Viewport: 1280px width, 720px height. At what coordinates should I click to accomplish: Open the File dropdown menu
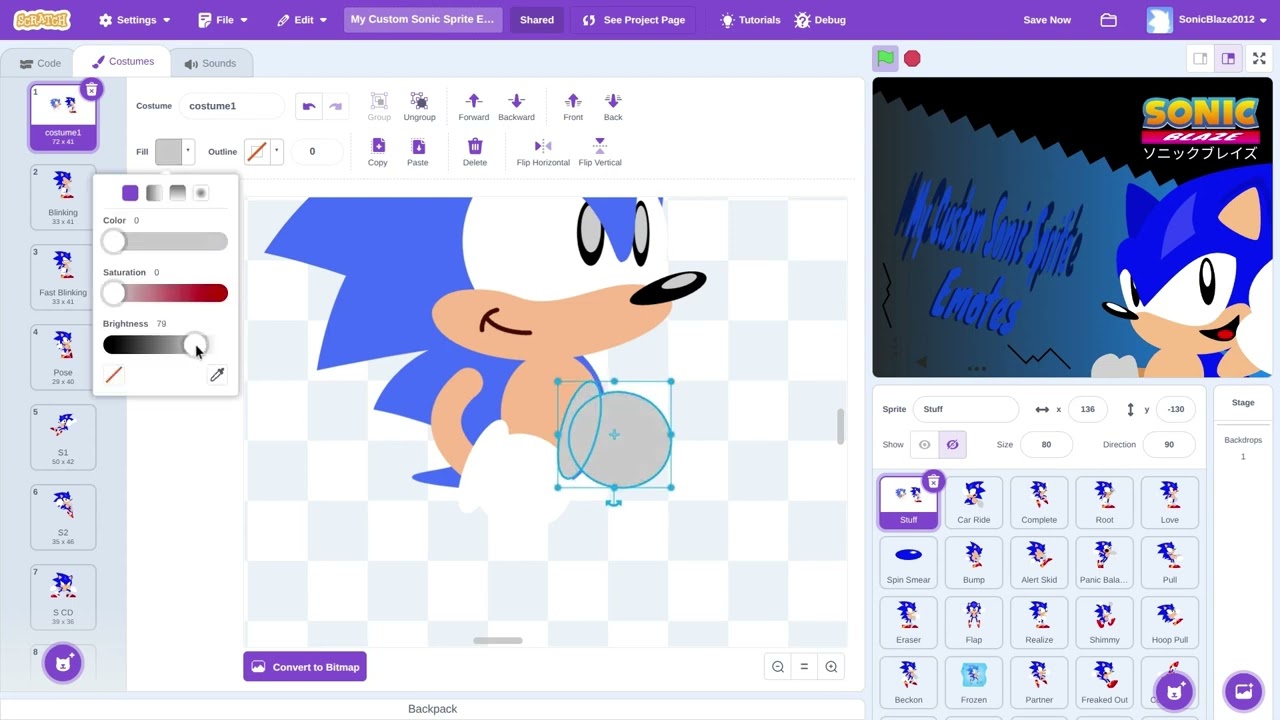coord(223,20)
